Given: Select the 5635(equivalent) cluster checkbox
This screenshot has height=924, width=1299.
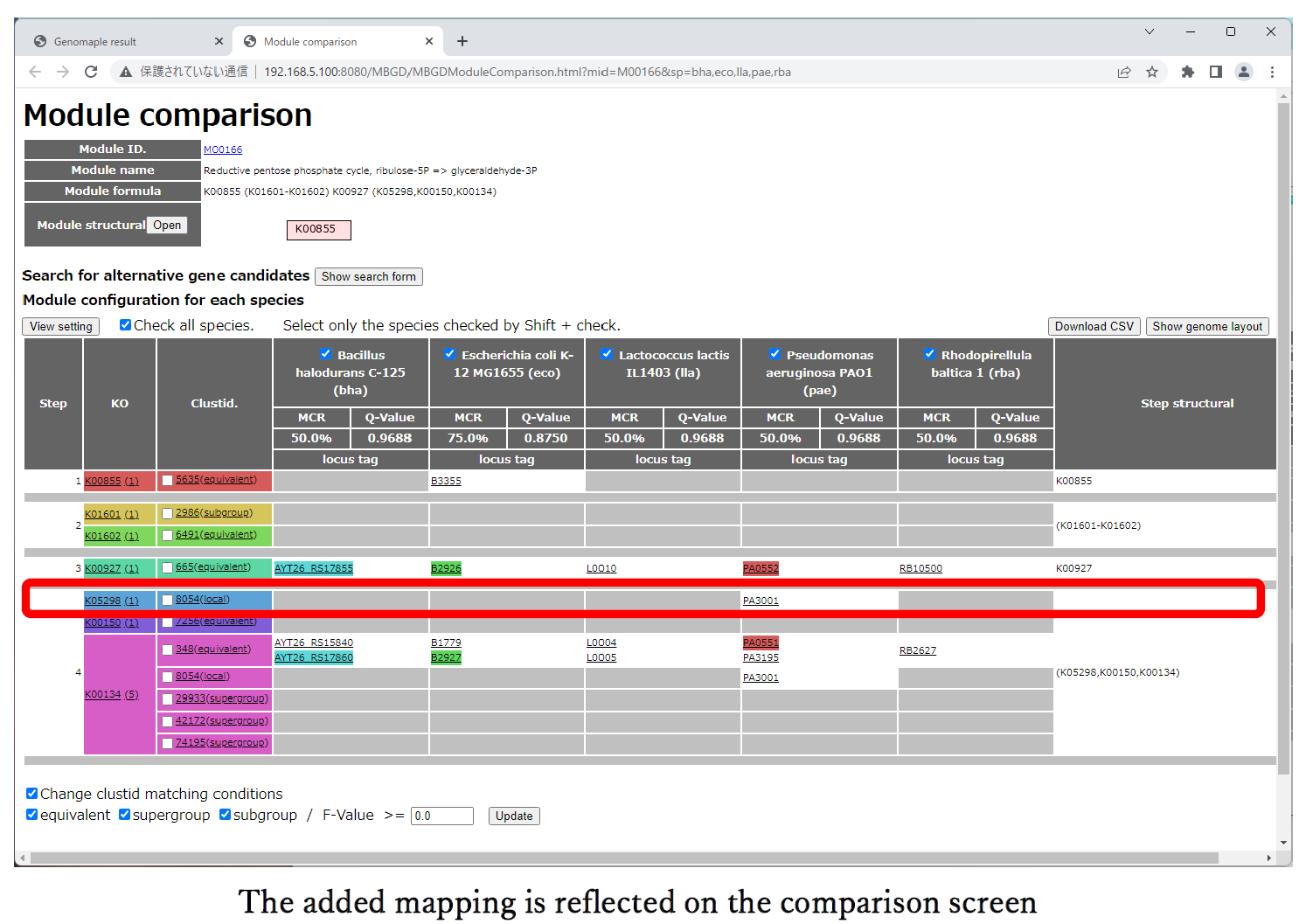Looking at the screenshot, I should (x=167, y=481).
